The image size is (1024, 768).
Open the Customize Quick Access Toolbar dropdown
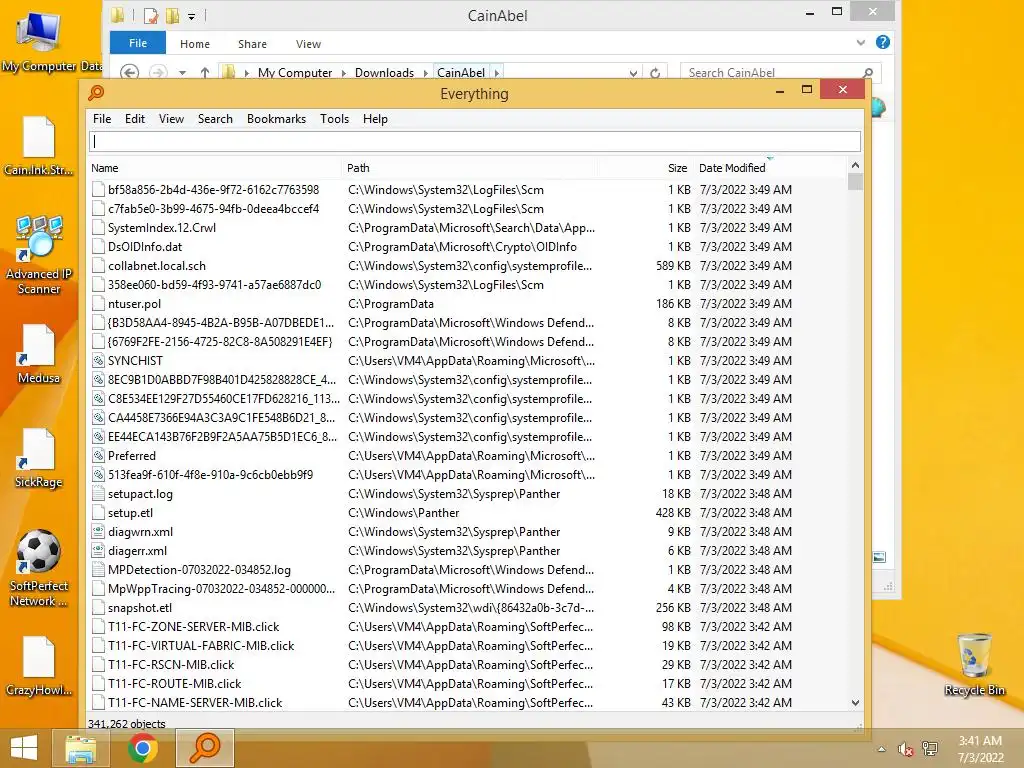pos(191,16)
